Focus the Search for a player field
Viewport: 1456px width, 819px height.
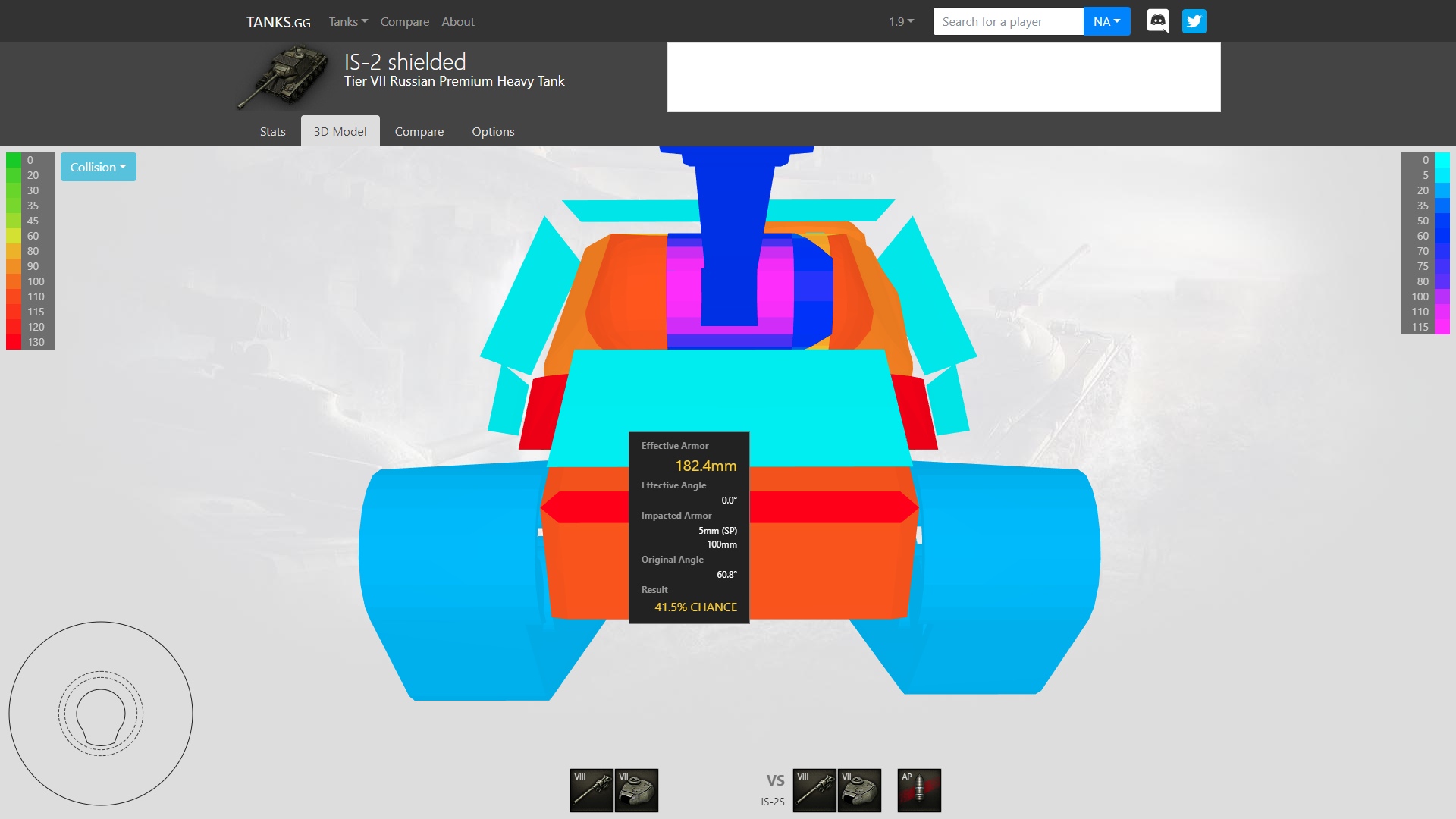[x=1009, y=21]
